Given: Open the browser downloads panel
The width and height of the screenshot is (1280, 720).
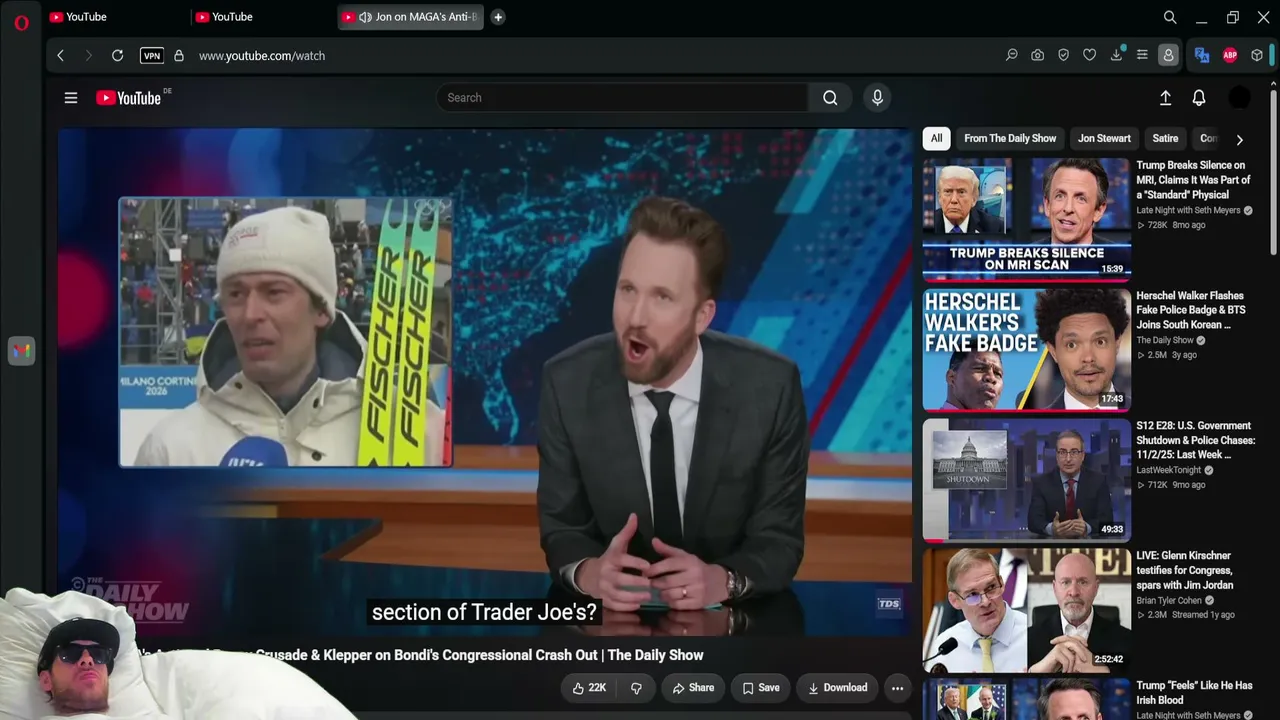Looking at the screenshot, I should coord(1116,56).
